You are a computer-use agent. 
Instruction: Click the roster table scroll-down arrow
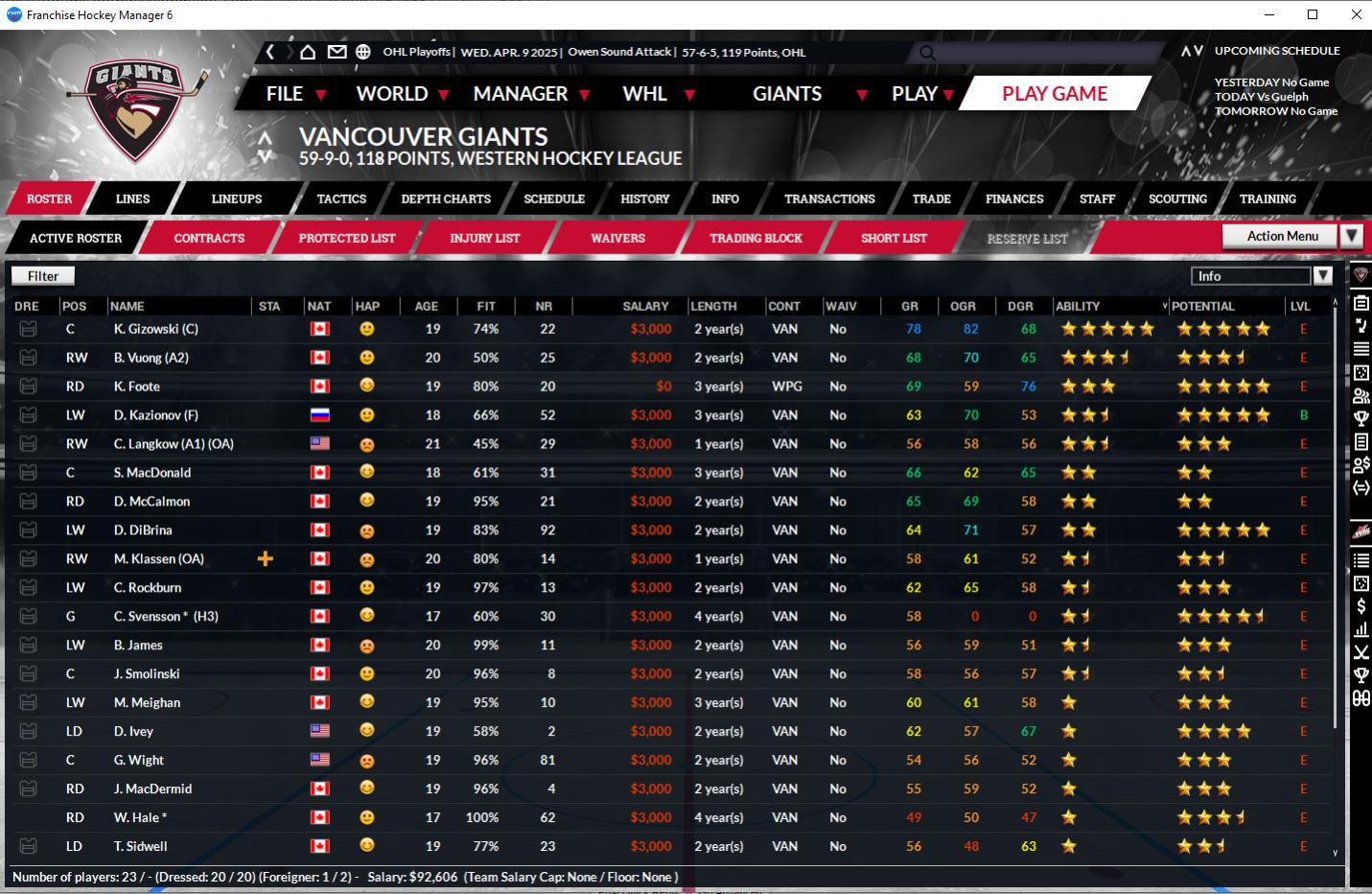coord(1336,853)
